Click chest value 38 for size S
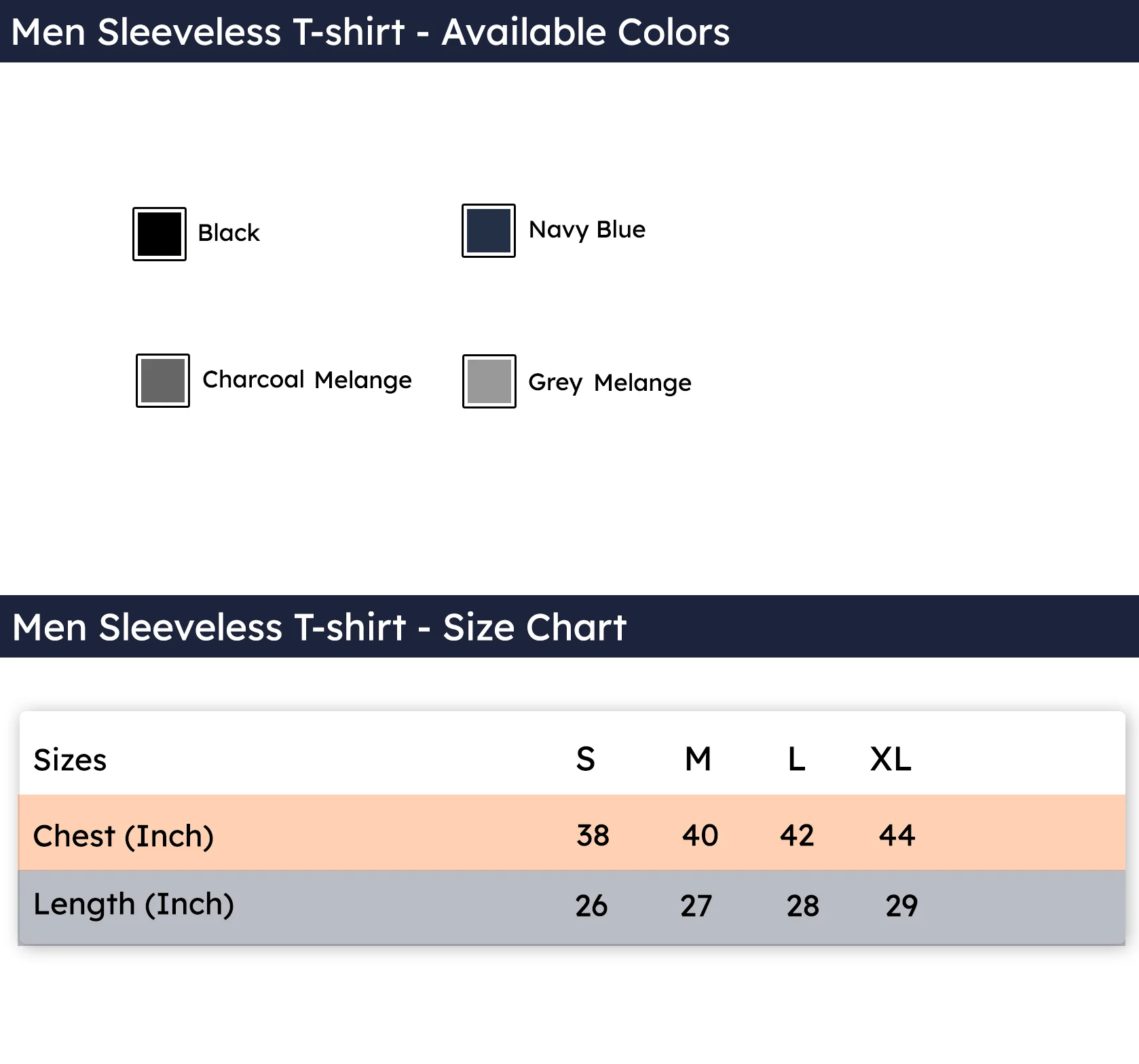The height and width of the screenshot is (1064, 1139). [593, 835]
